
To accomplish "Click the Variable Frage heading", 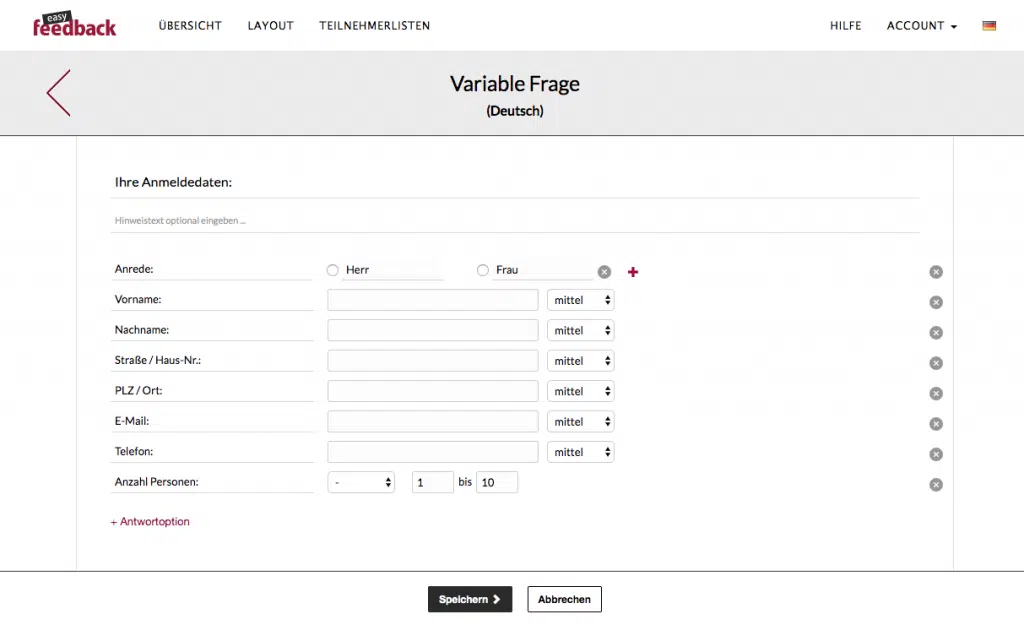I will [x=515, y=84].
